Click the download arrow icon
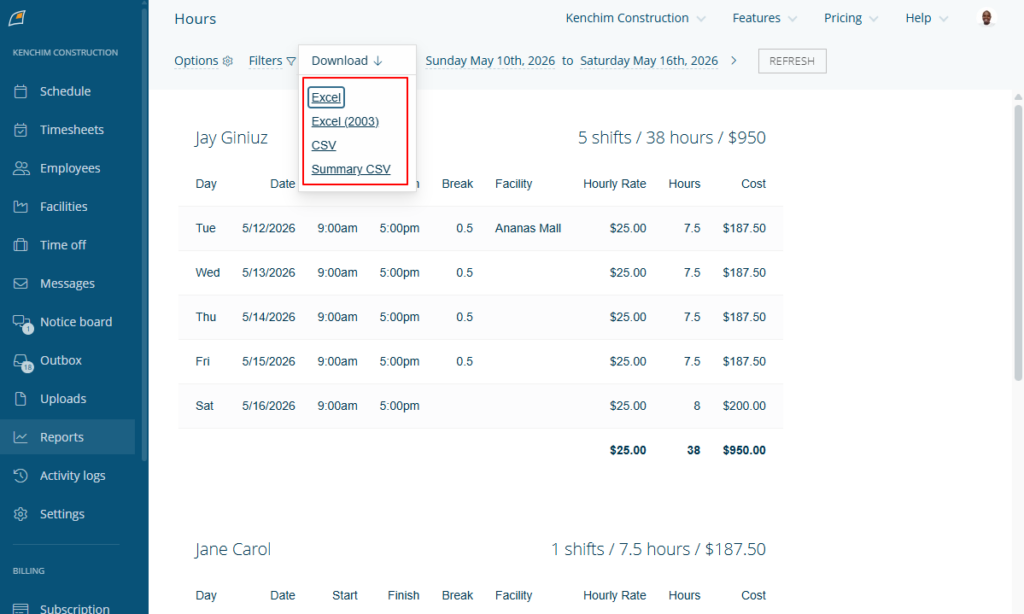This screenshot has height=614, width=1024. point(377,61)
